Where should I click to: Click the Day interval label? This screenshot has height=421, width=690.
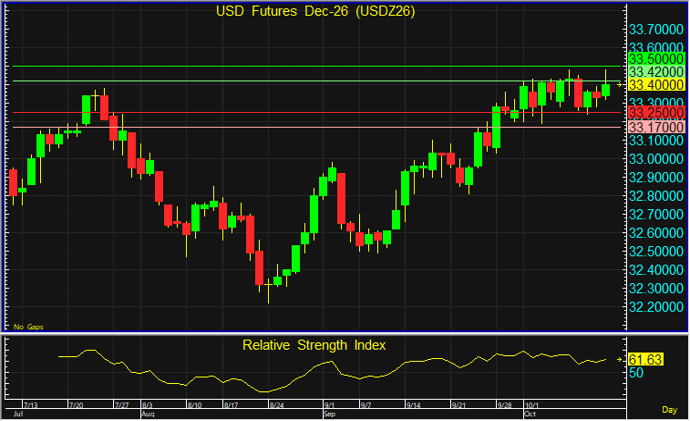(x=669, y=410)
